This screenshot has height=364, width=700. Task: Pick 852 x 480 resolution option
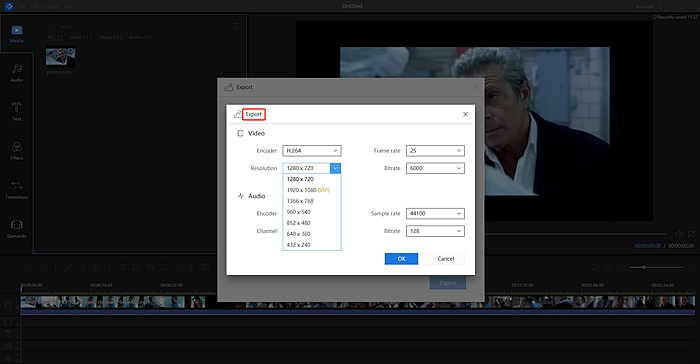(312, 223)
